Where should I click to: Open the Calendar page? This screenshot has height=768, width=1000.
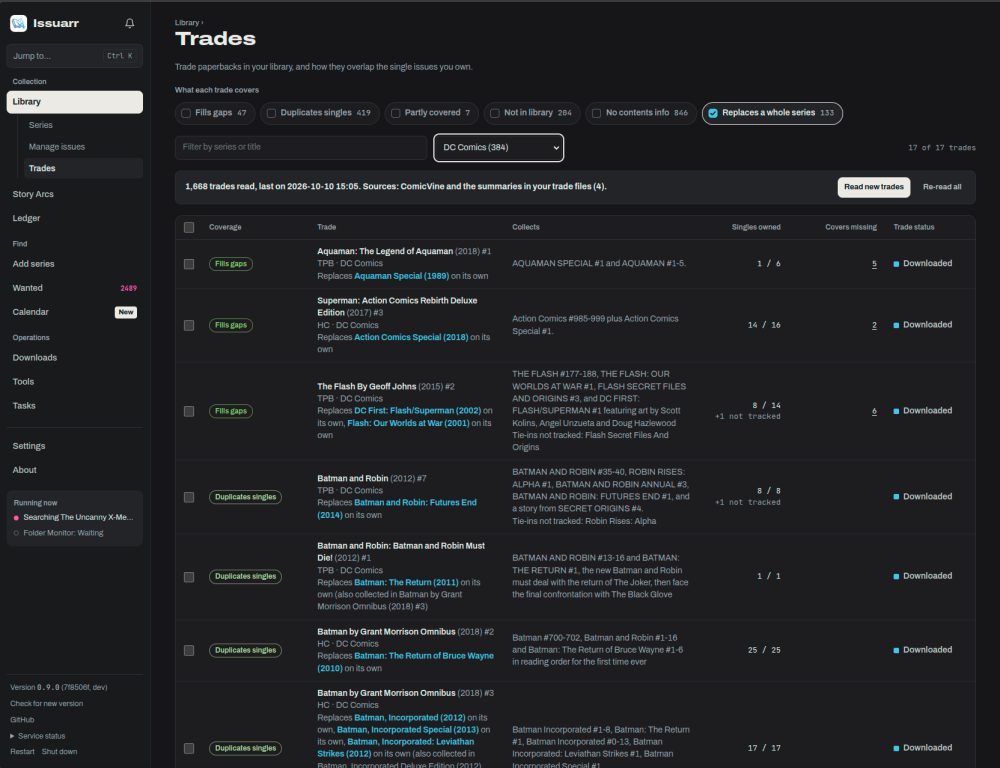[31, 312]
